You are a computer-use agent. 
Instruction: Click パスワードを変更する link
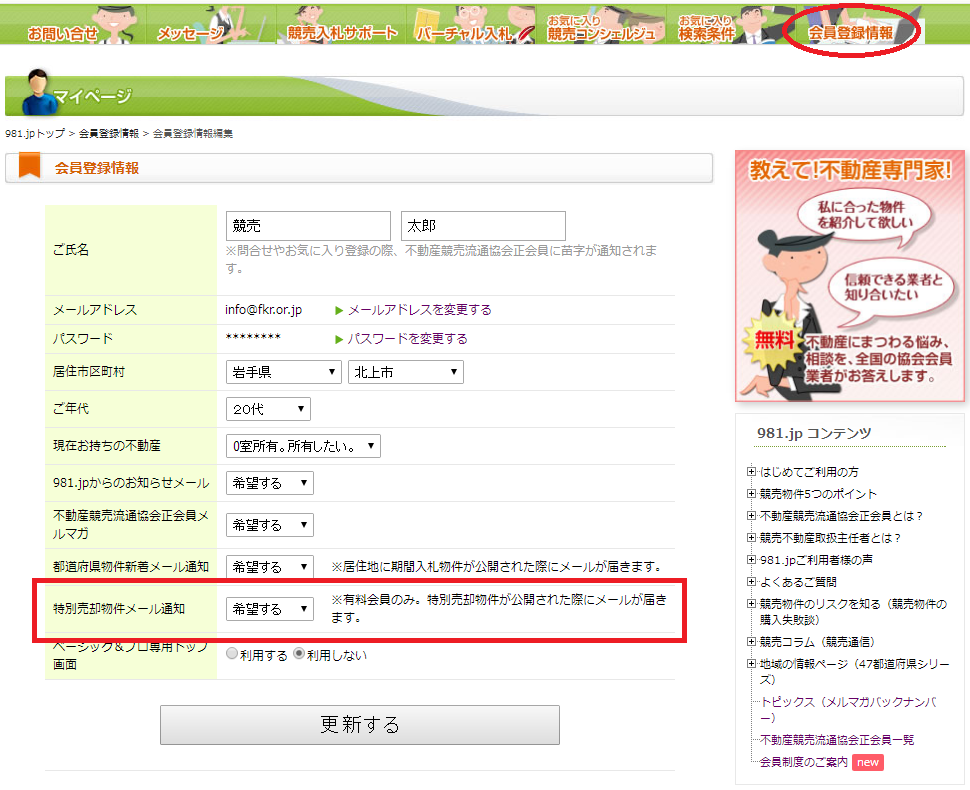[407, 339]
